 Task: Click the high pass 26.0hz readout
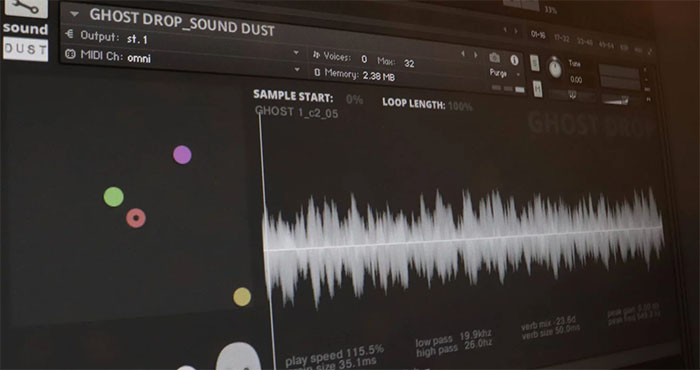pos(453,348)
